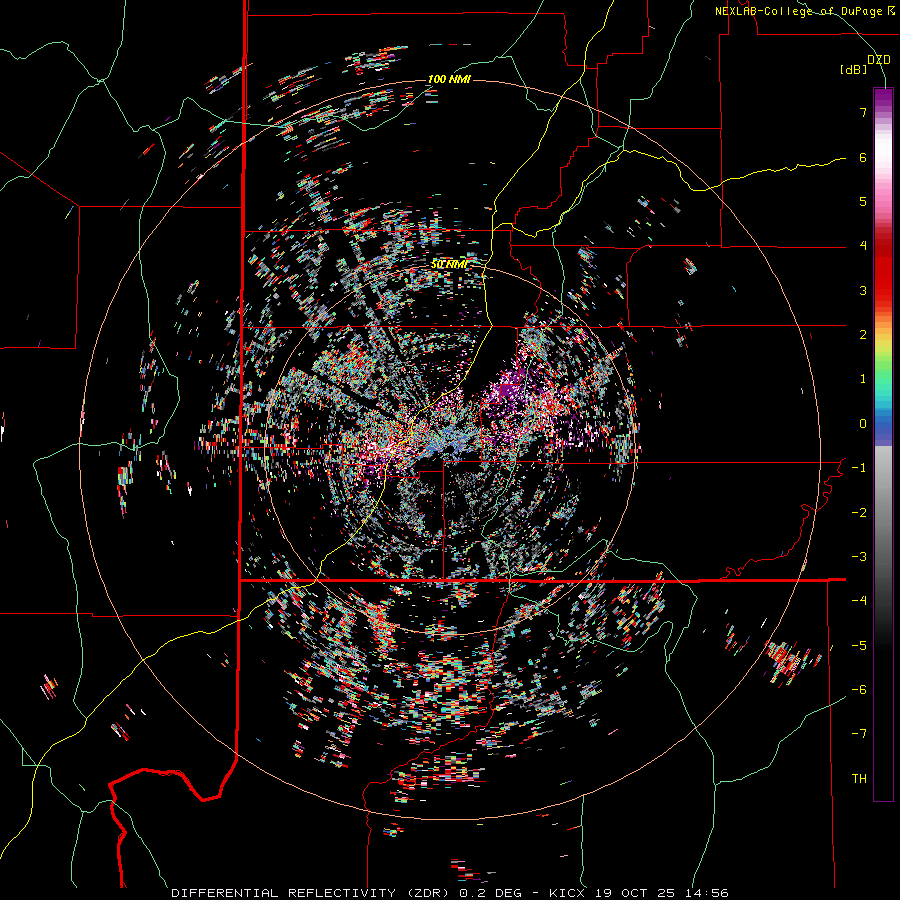The height and width of the screenshot is (900, 900).
Task: Click the vertical ZDR color bar legend
Action: pos(883,444)
